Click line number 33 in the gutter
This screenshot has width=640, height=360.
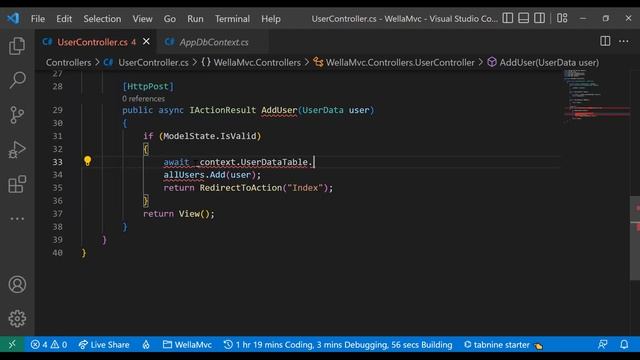pyautogui.click(x=57, y=162)
